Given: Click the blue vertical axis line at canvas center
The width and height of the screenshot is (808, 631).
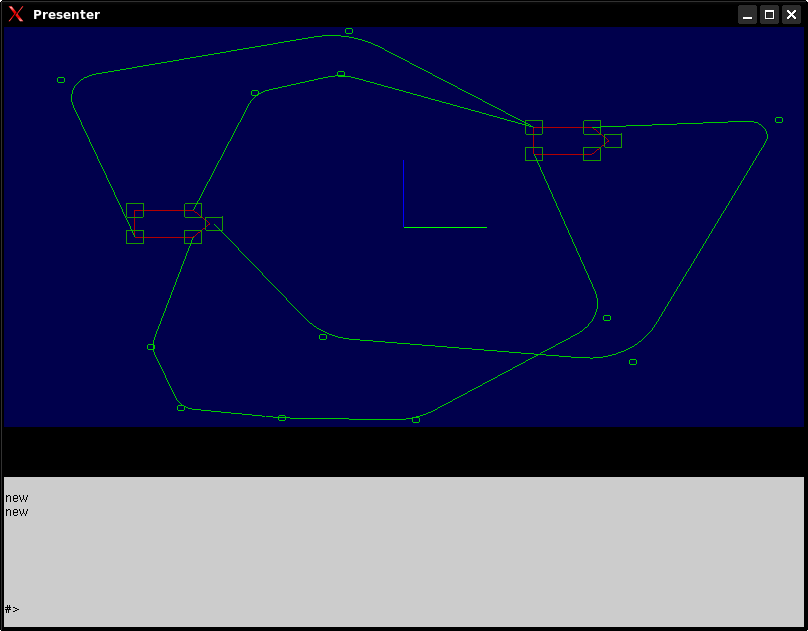Looking at the screenshot, I should [403, 193].
